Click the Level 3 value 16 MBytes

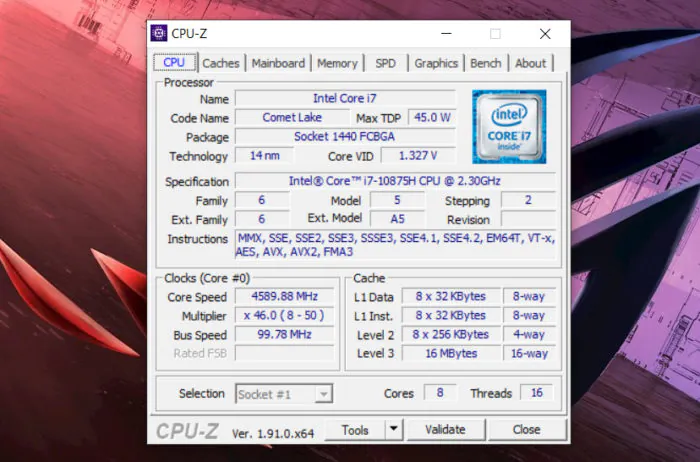click(450, 353)
